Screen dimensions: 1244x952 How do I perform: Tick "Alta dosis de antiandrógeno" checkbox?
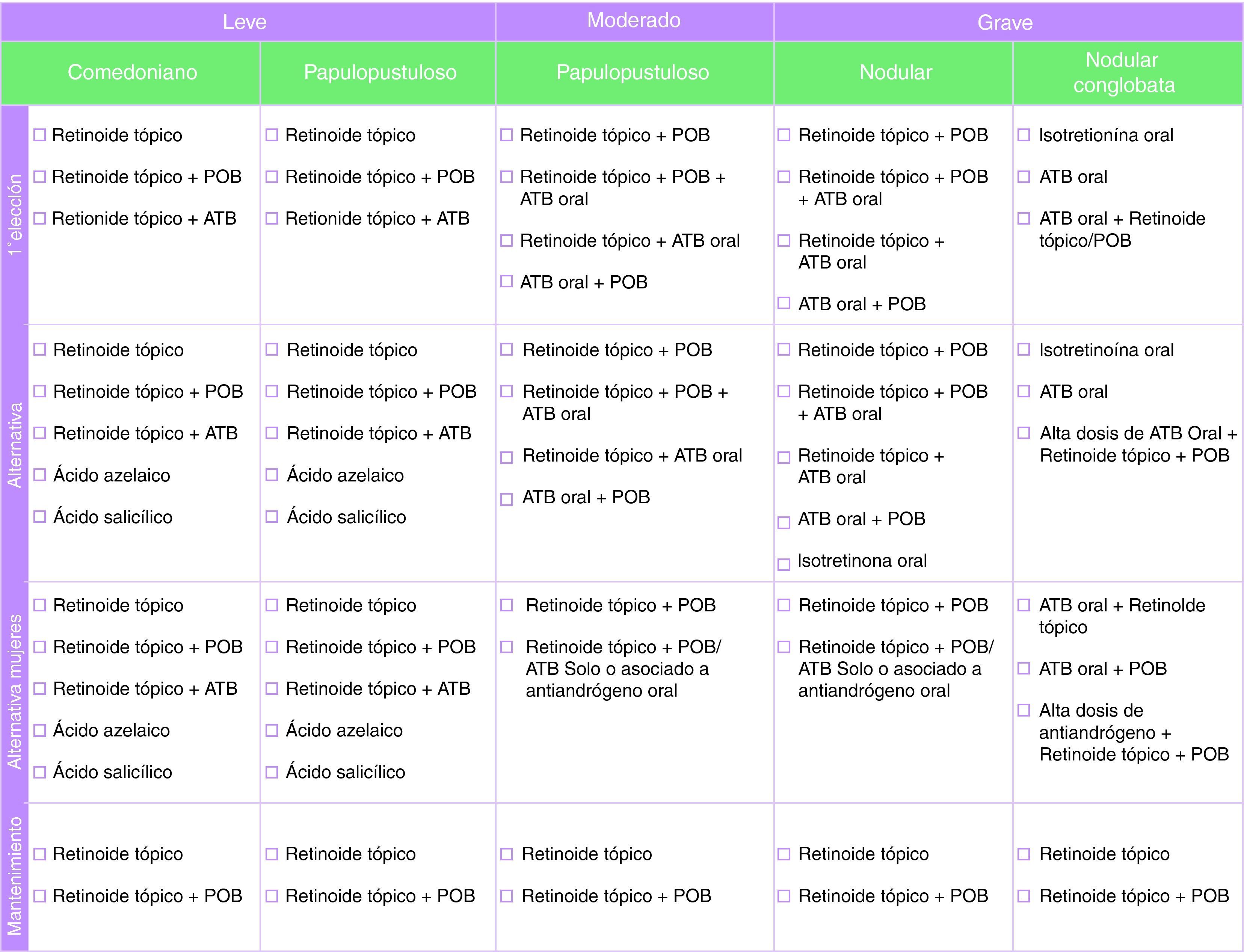1024,710
